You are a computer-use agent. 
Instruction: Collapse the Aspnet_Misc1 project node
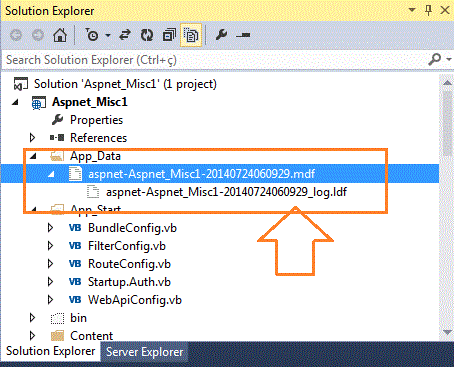tap(15, 102)
